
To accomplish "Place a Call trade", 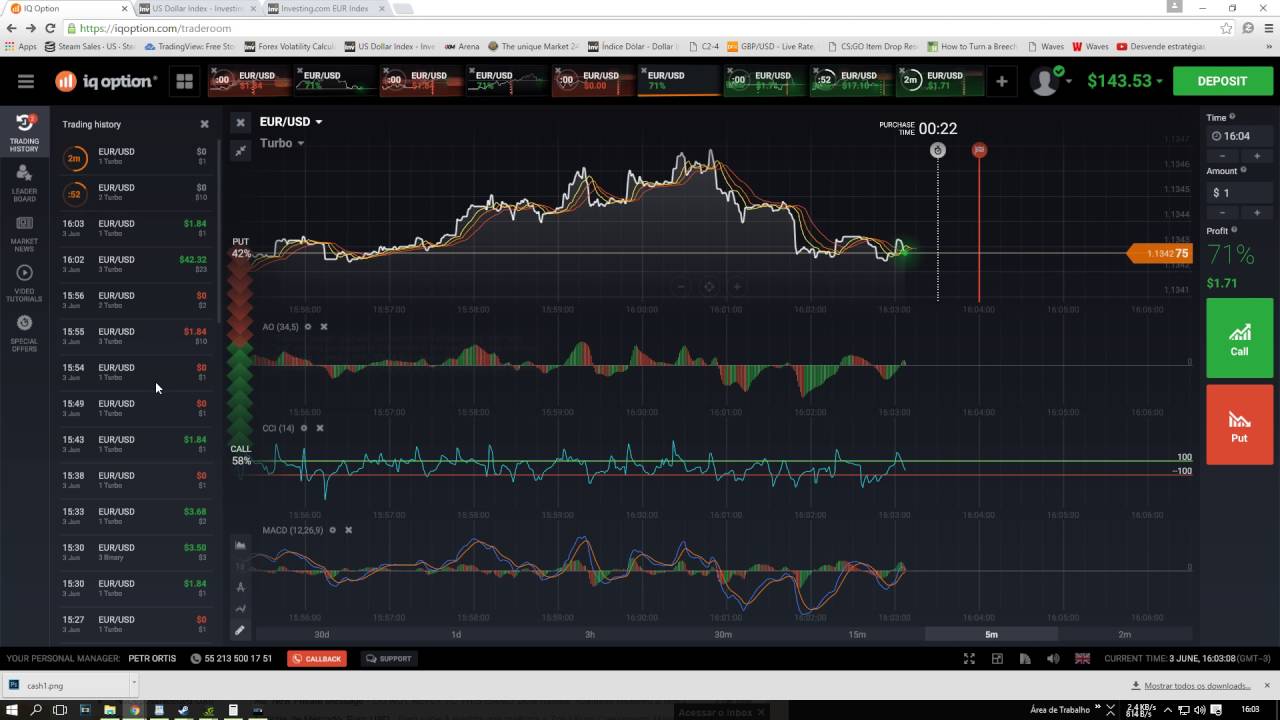I will pyautogui.click(x=1239, y=337).
